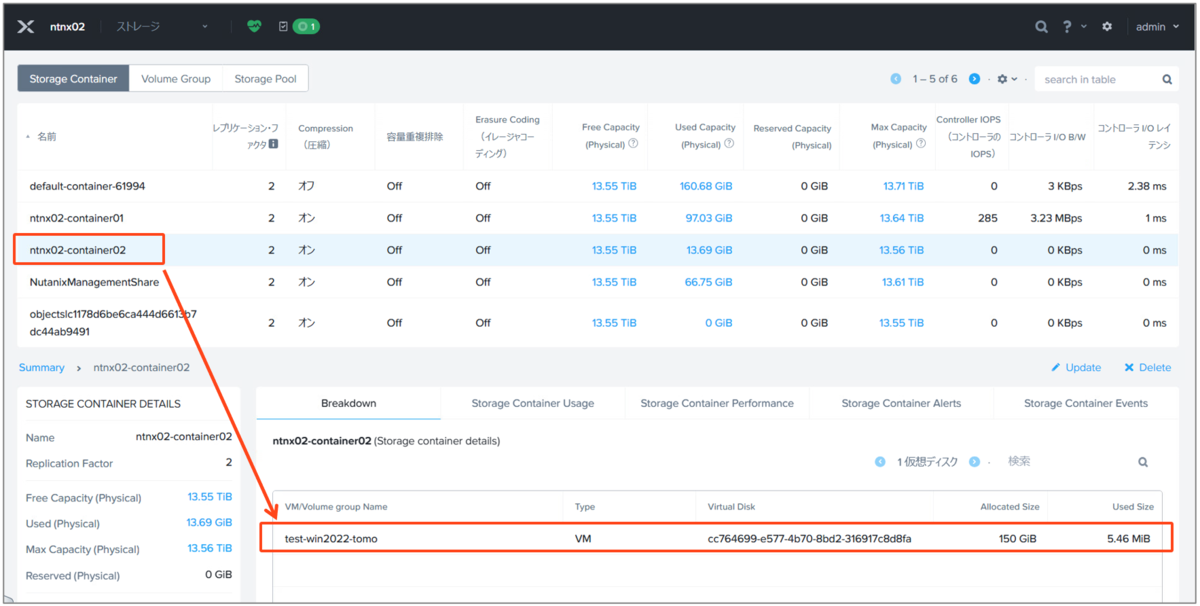Click the 1 – 5 of 6 pagination text
Image resolution: width=1200 pixels, height=606 pixels.
click(935, 79)
